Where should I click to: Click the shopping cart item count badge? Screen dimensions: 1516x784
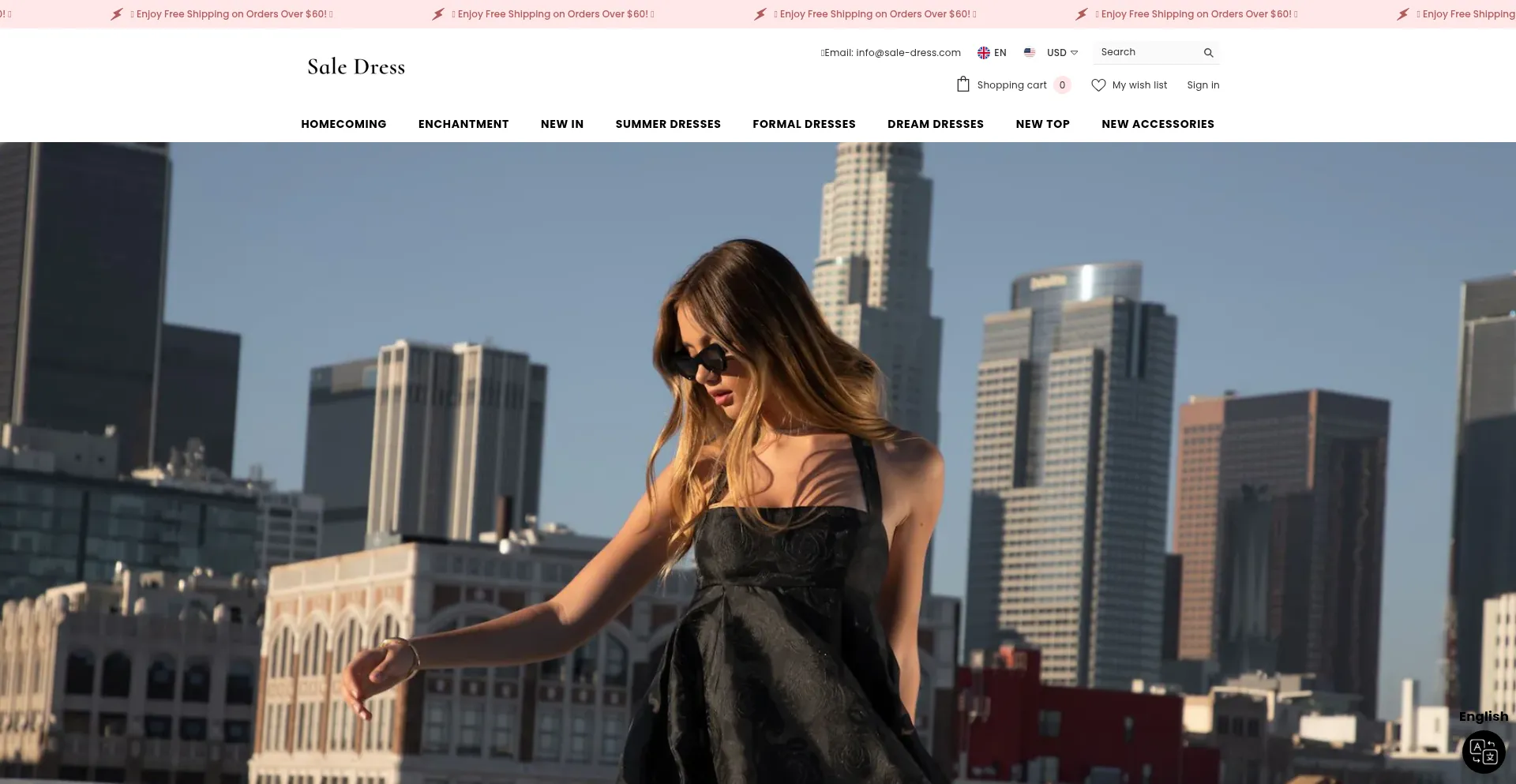pos(1063,84)
